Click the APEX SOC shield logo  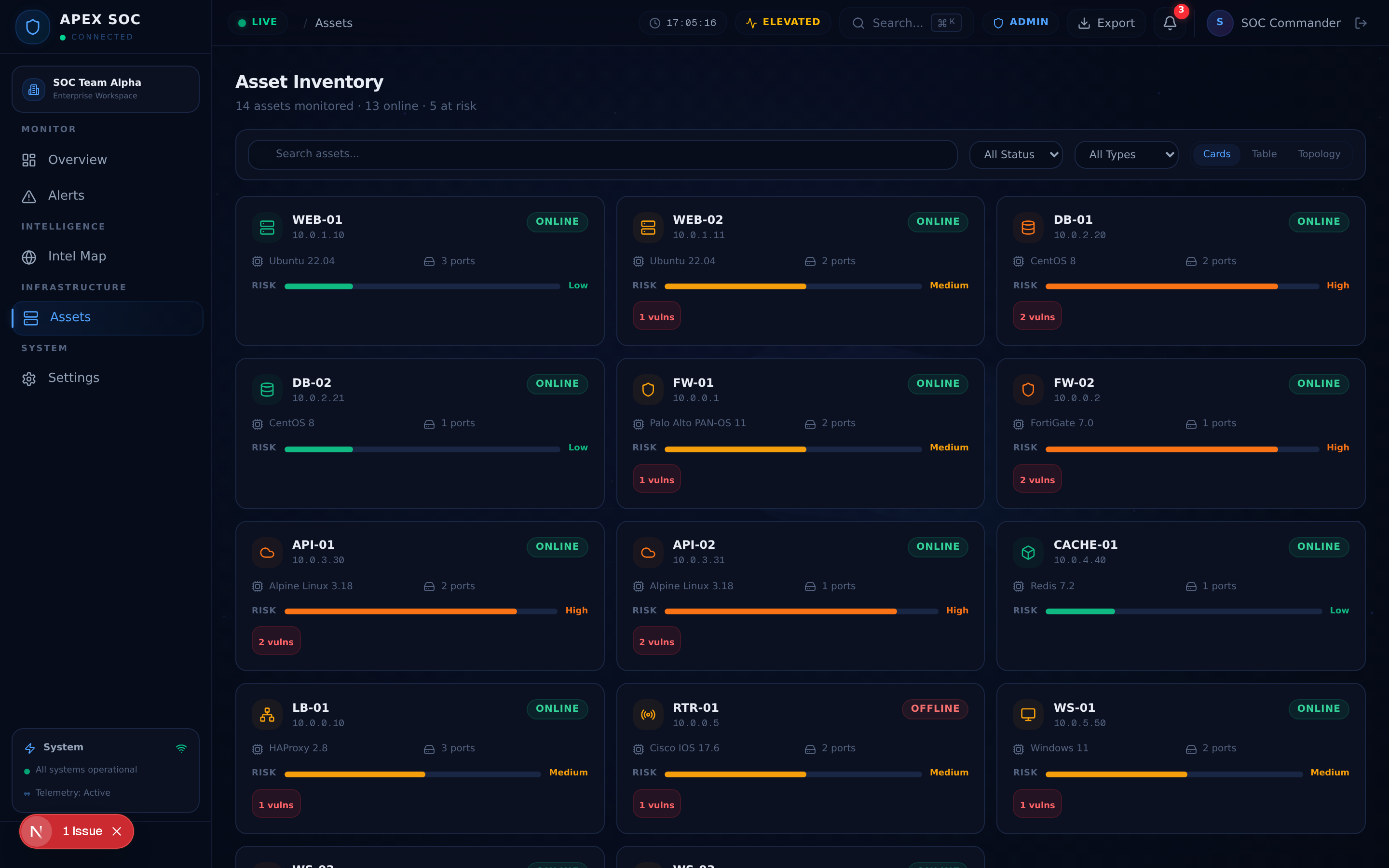coord(33,27)
